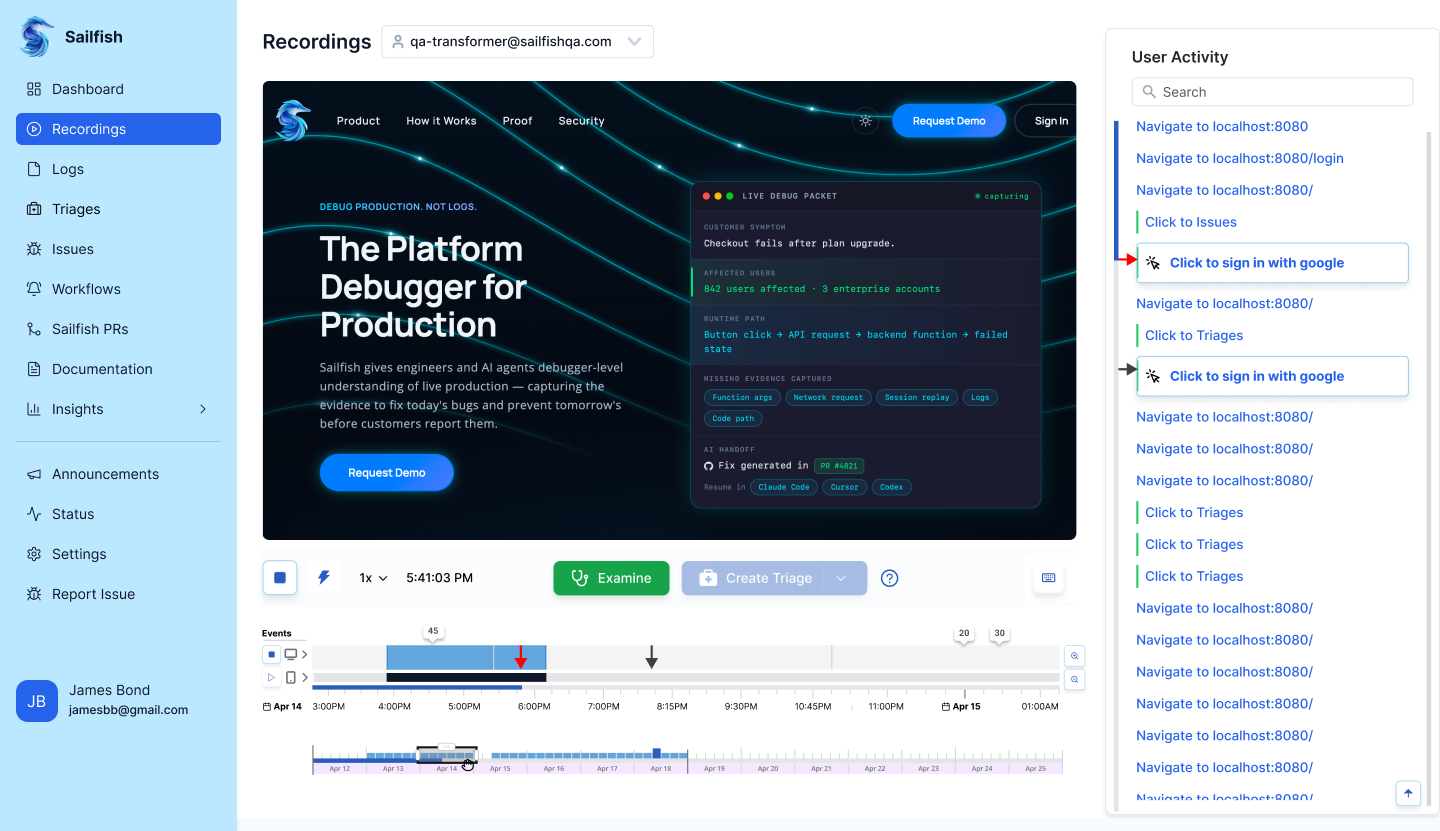1440x831 pixels.
Task: Click the JB user avatar
Action: coord(37,701)
